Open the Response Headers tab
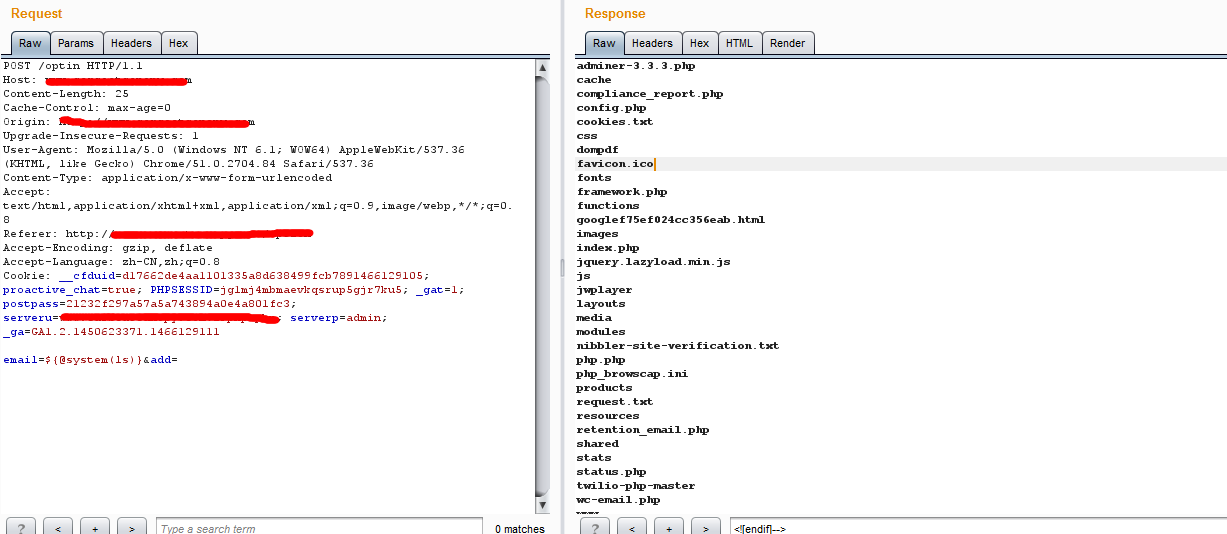The image size is (1227, 534). tap(652, 43)
